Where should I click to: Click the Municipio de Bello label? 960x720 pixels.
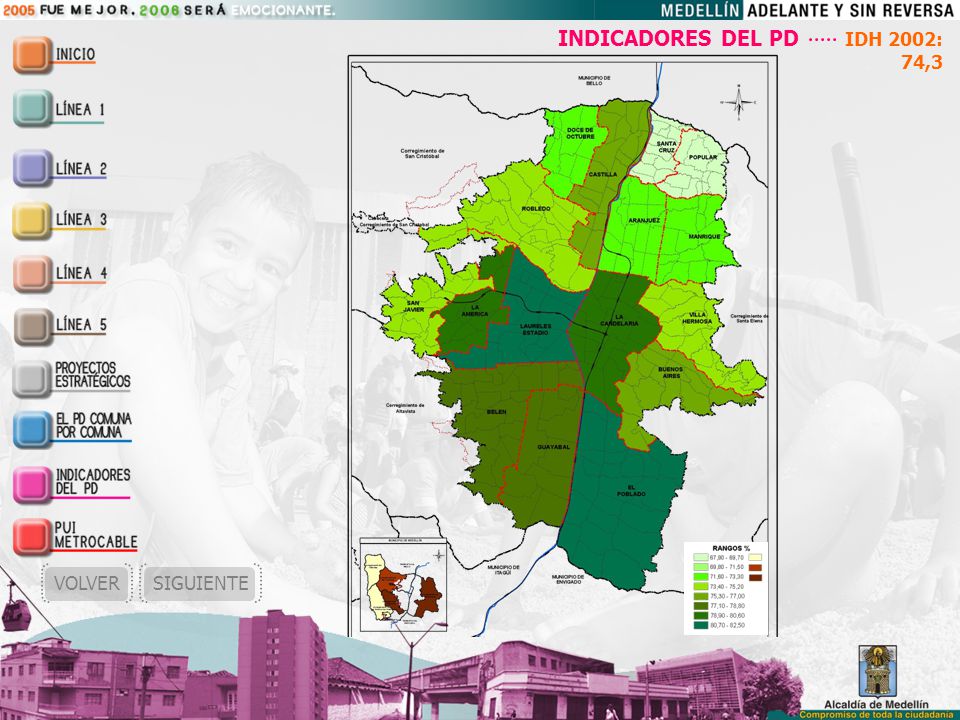(x=594, y=80)
